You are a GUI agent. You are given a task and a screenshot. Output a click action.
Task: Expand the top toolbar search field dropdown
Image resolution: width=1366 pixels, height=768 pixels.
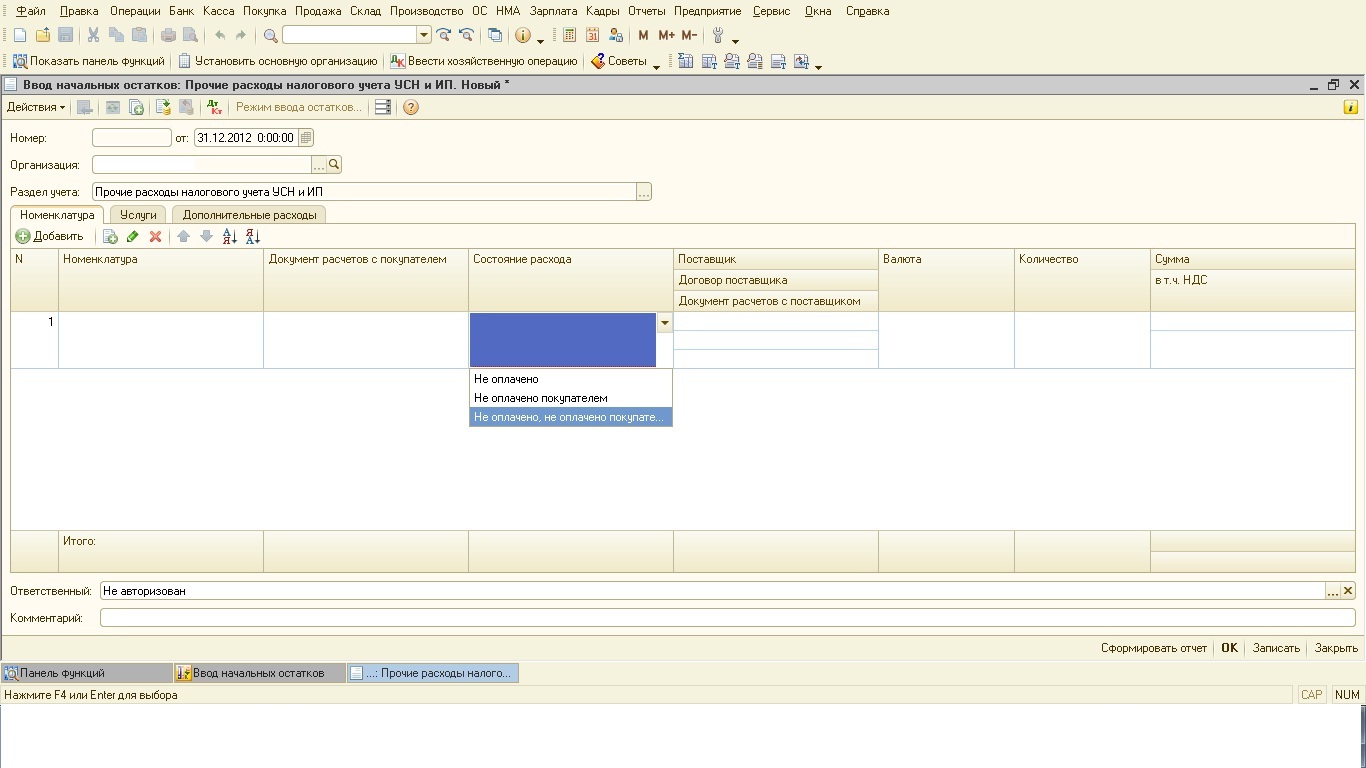click(x=423, y=35)
